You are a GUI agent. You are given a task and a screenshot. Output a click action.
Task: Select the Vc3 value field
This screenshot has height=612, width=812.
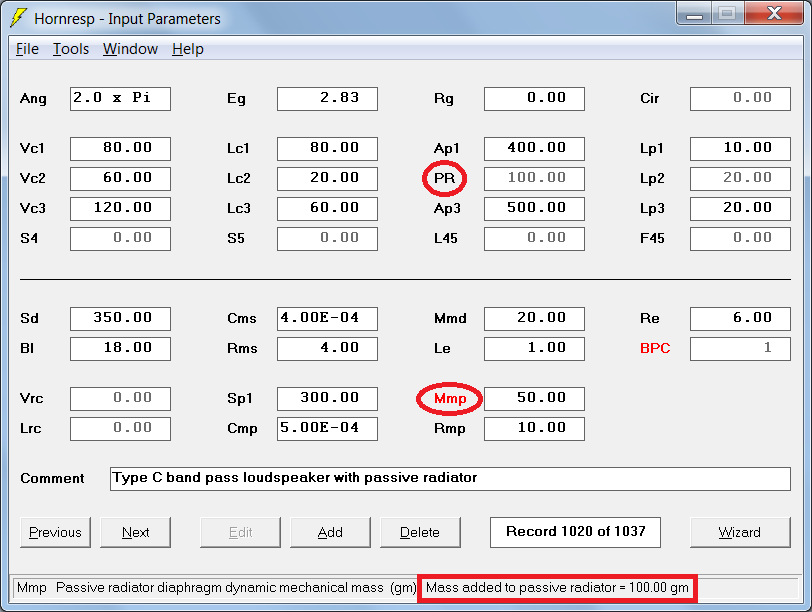tap(120, 209)
